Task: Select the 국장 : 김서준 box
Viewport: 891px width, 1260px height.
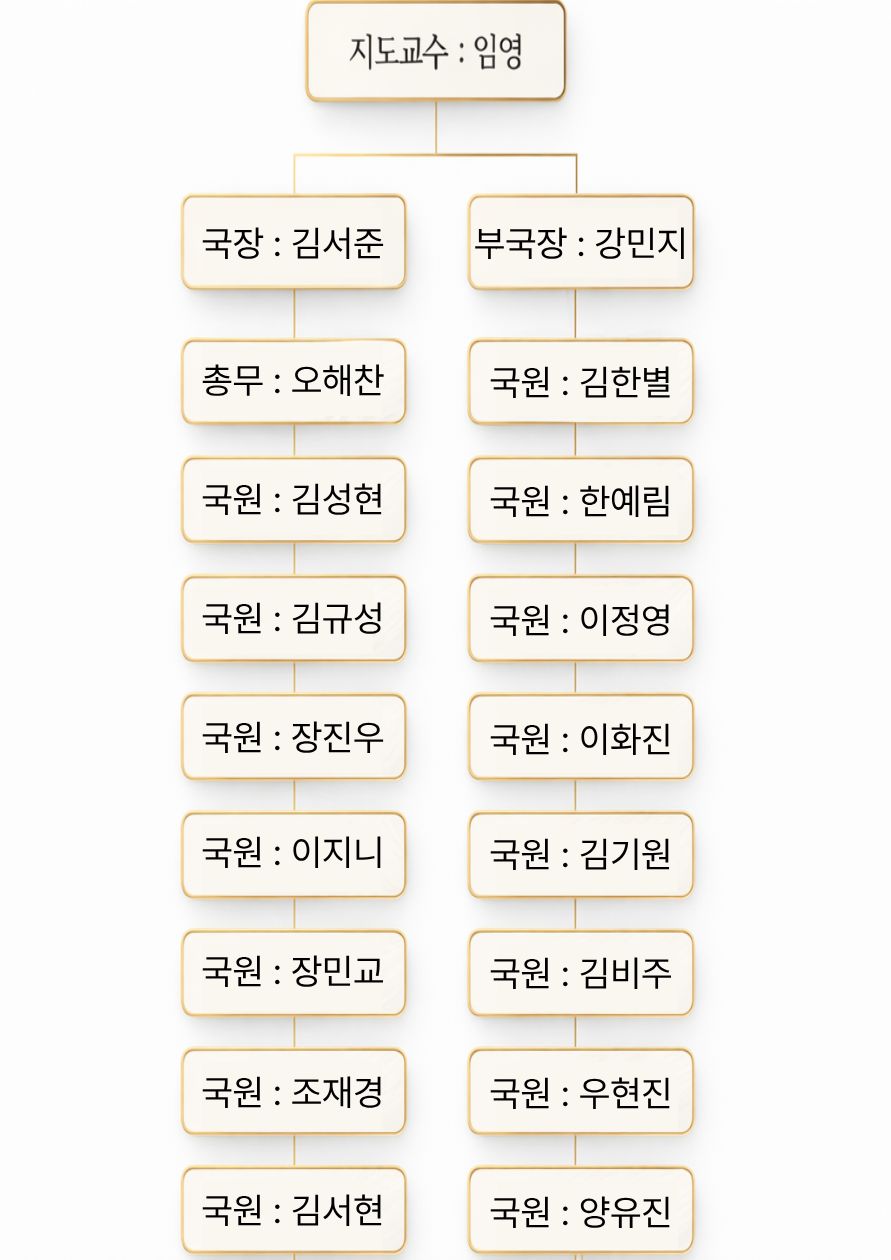Action: click(293, 243)
